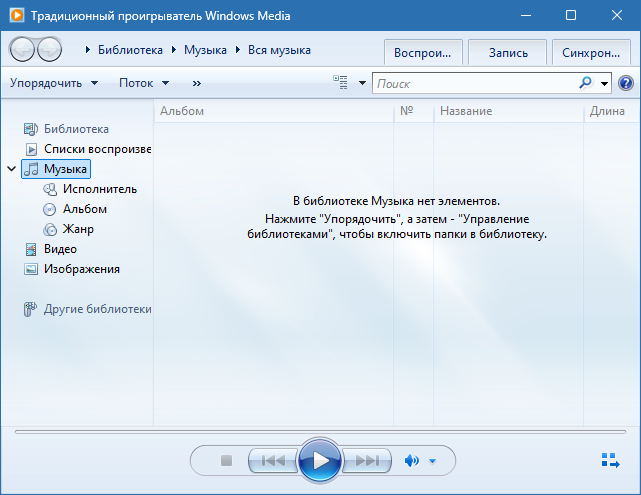Screen dimensions: 641x495
Task: Show more commands with the » chevron
Action: click(x=197, y=83)
